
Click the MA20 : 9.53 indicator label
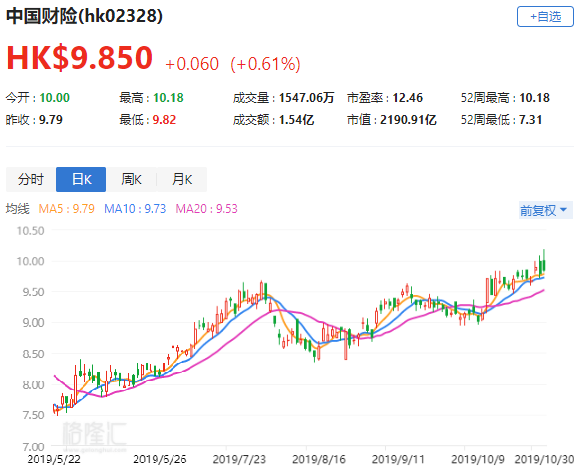(x=206, y=209)
